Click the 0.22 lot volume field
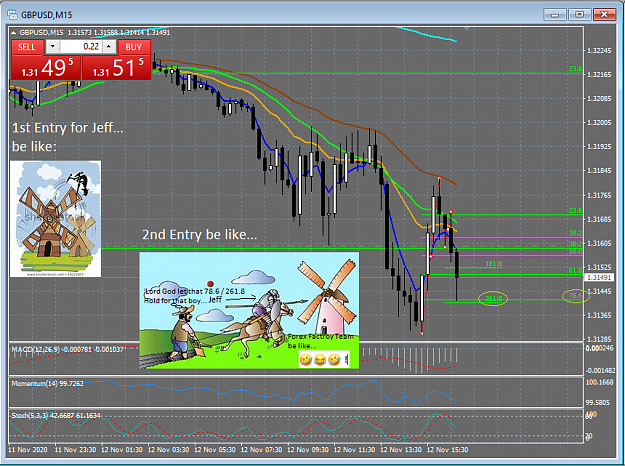Image resolution: width=625 pixels, height=466 pixels. click(x=81, y=47)
